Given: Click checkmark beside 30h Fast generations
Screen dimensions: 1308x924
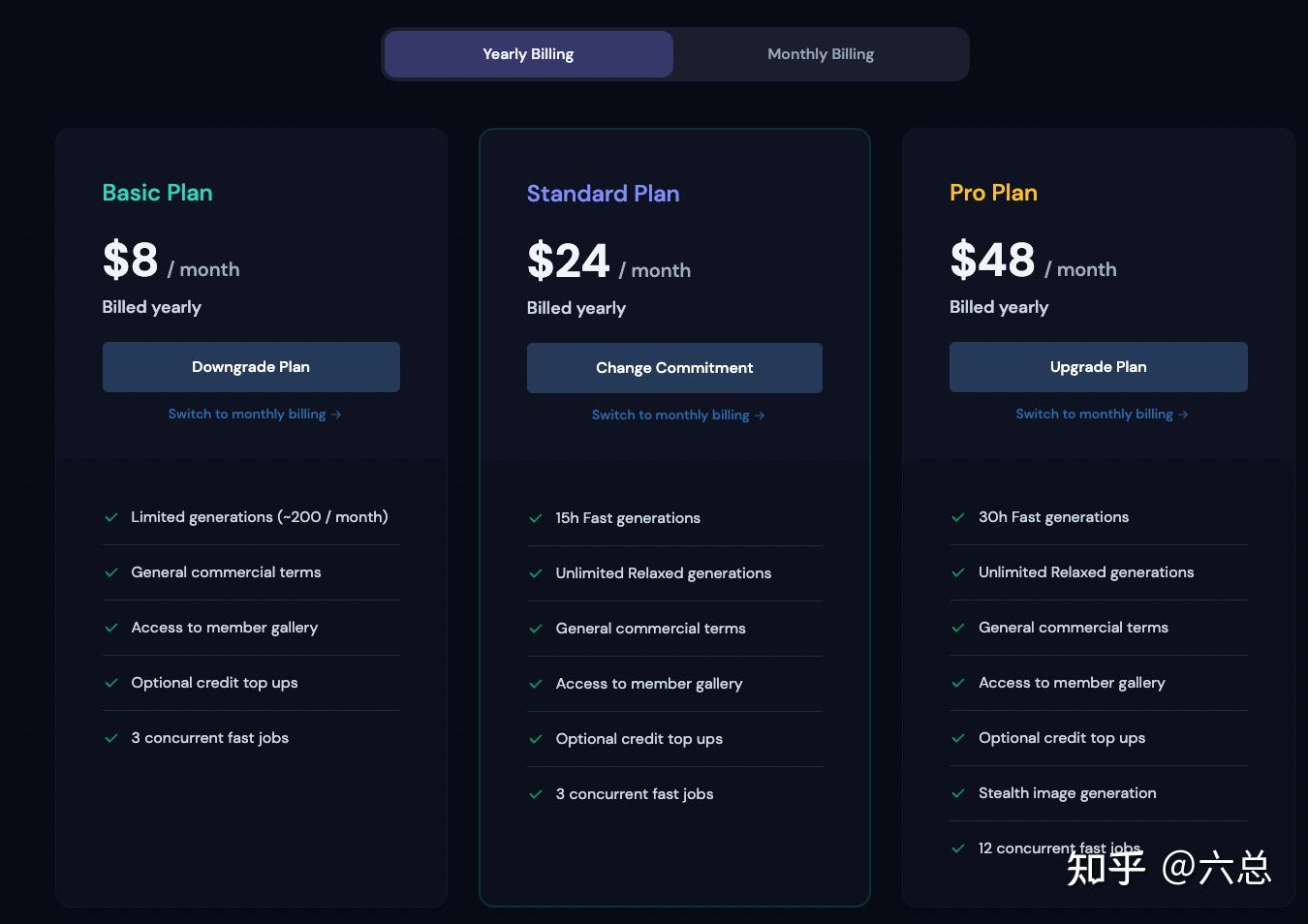Looking at the screenshot, I should 958,517.
